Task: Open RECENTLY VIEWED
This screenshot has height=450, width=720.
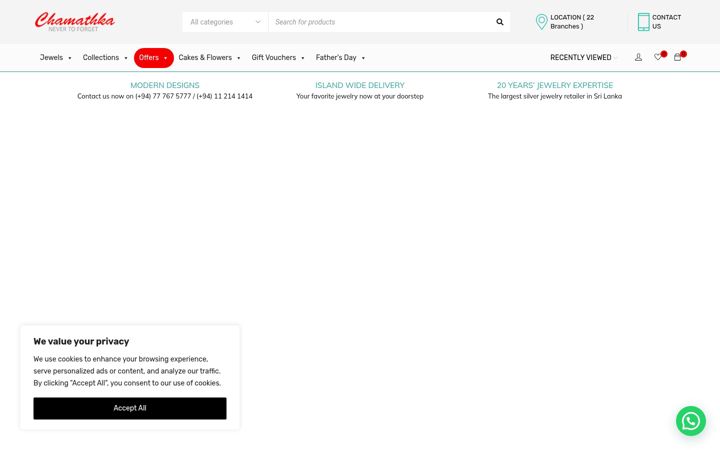Action: pos(580,57)
